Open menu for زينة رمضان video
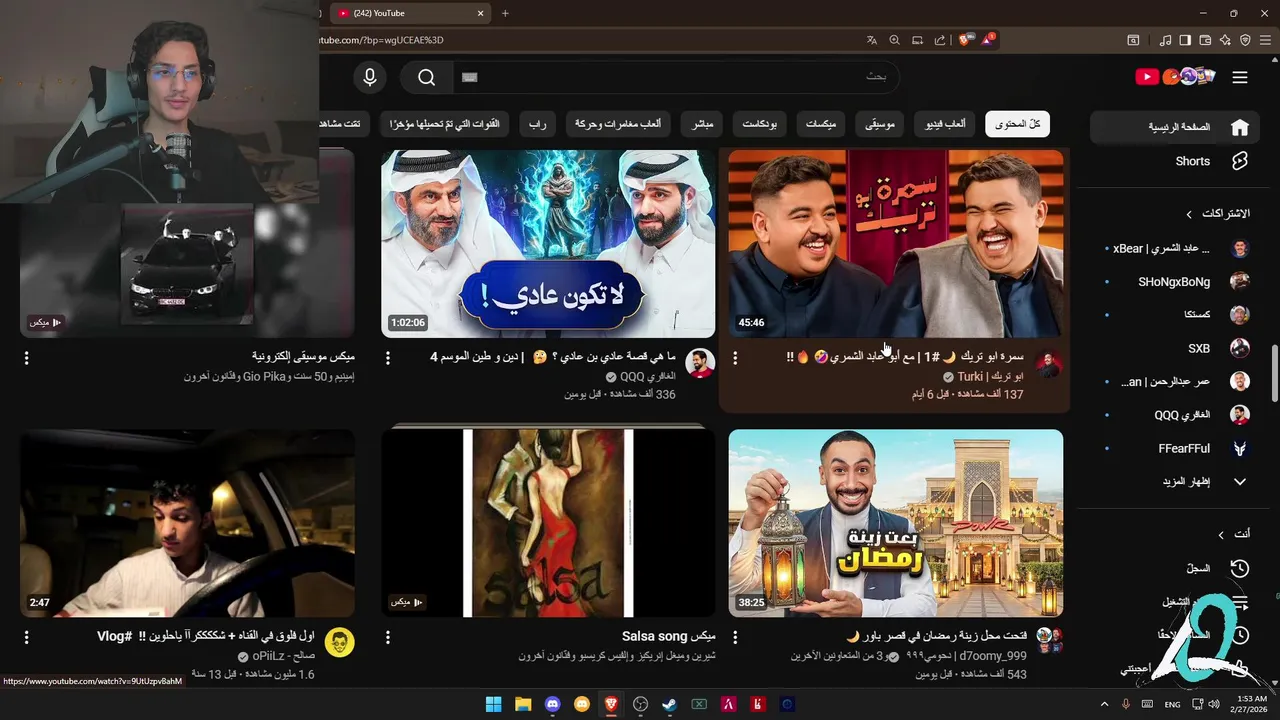Screen dimensions: 1280x720 [735, 637]
